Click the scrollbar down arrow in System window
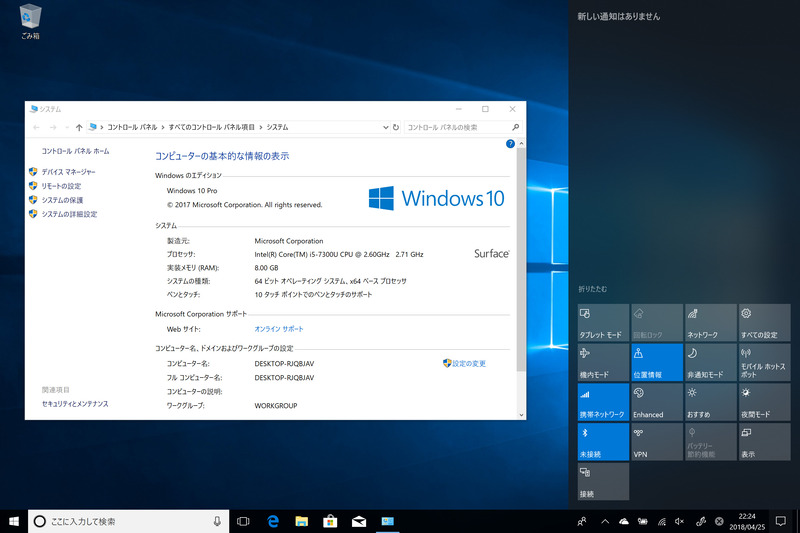Viewport: 800px width, 533px height. click(x=521, y=415)
